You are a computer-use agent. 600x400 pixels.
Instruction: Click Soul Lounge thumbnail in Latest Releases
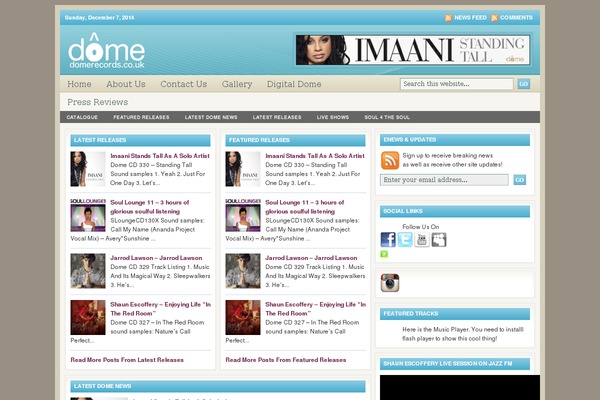click(x=88, y=215)
